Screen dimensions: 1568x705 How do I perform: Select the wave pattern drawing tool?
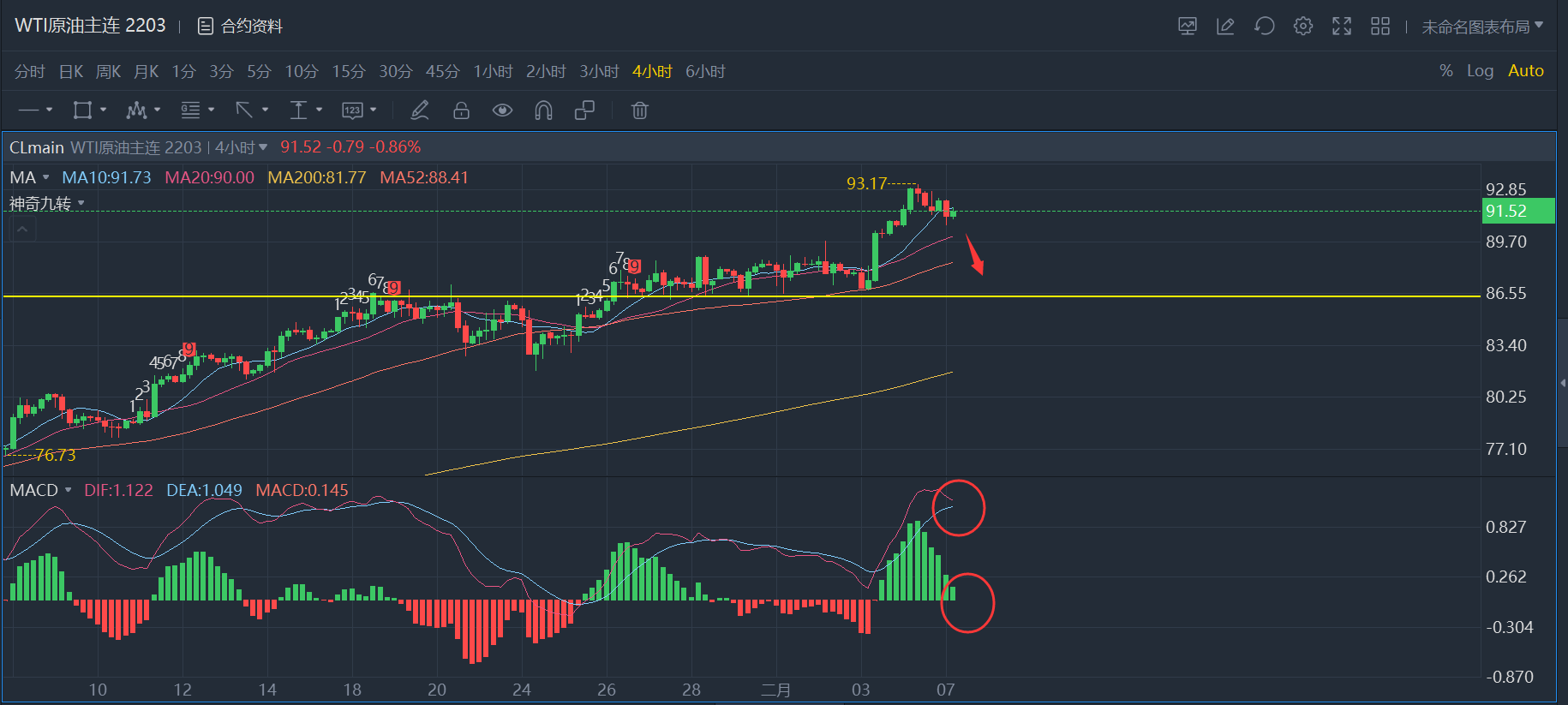[x=136, y=111]
